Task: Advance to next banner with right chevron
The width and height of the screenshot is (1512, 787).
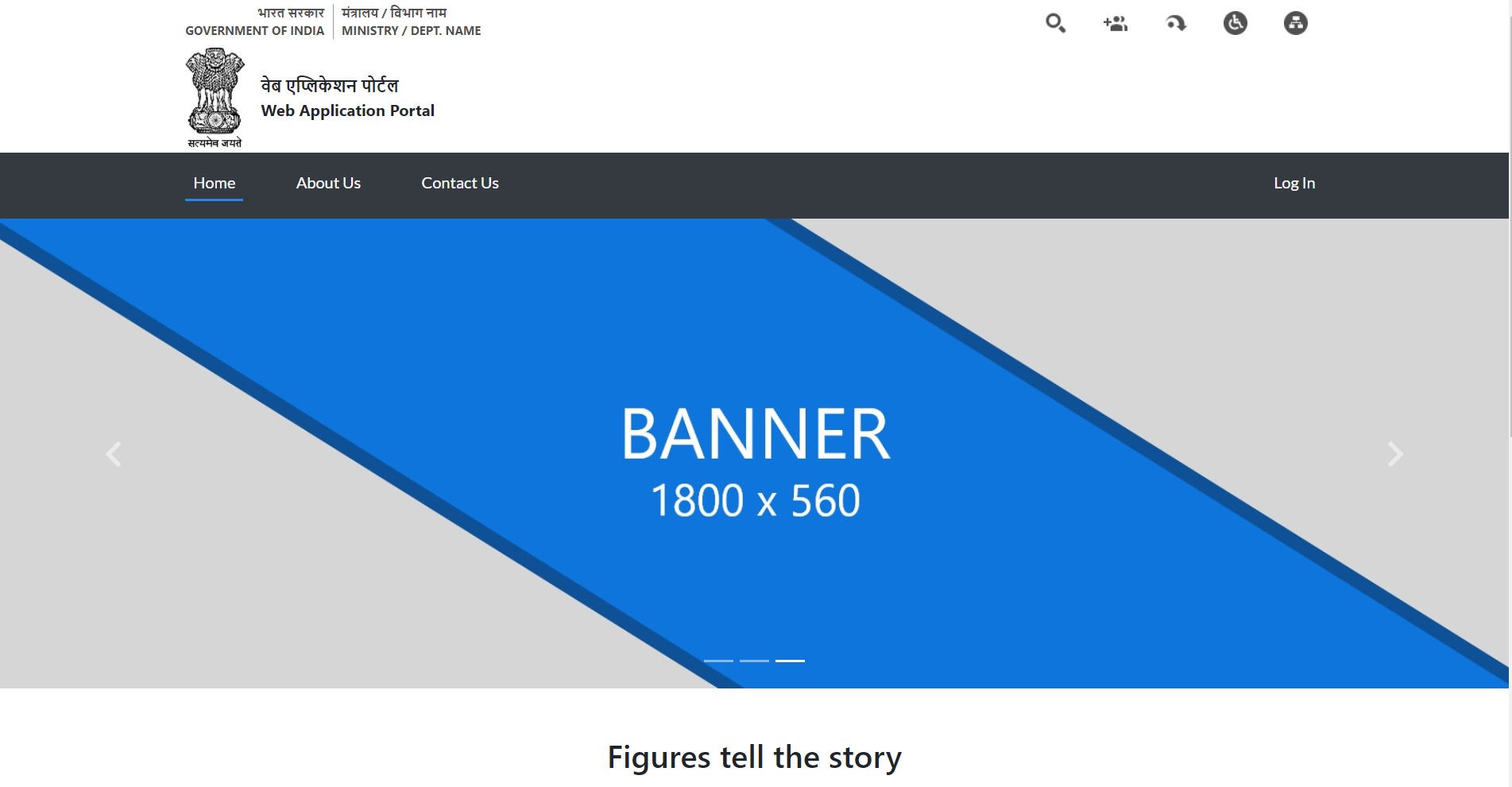Action: tap(1395, 454)
